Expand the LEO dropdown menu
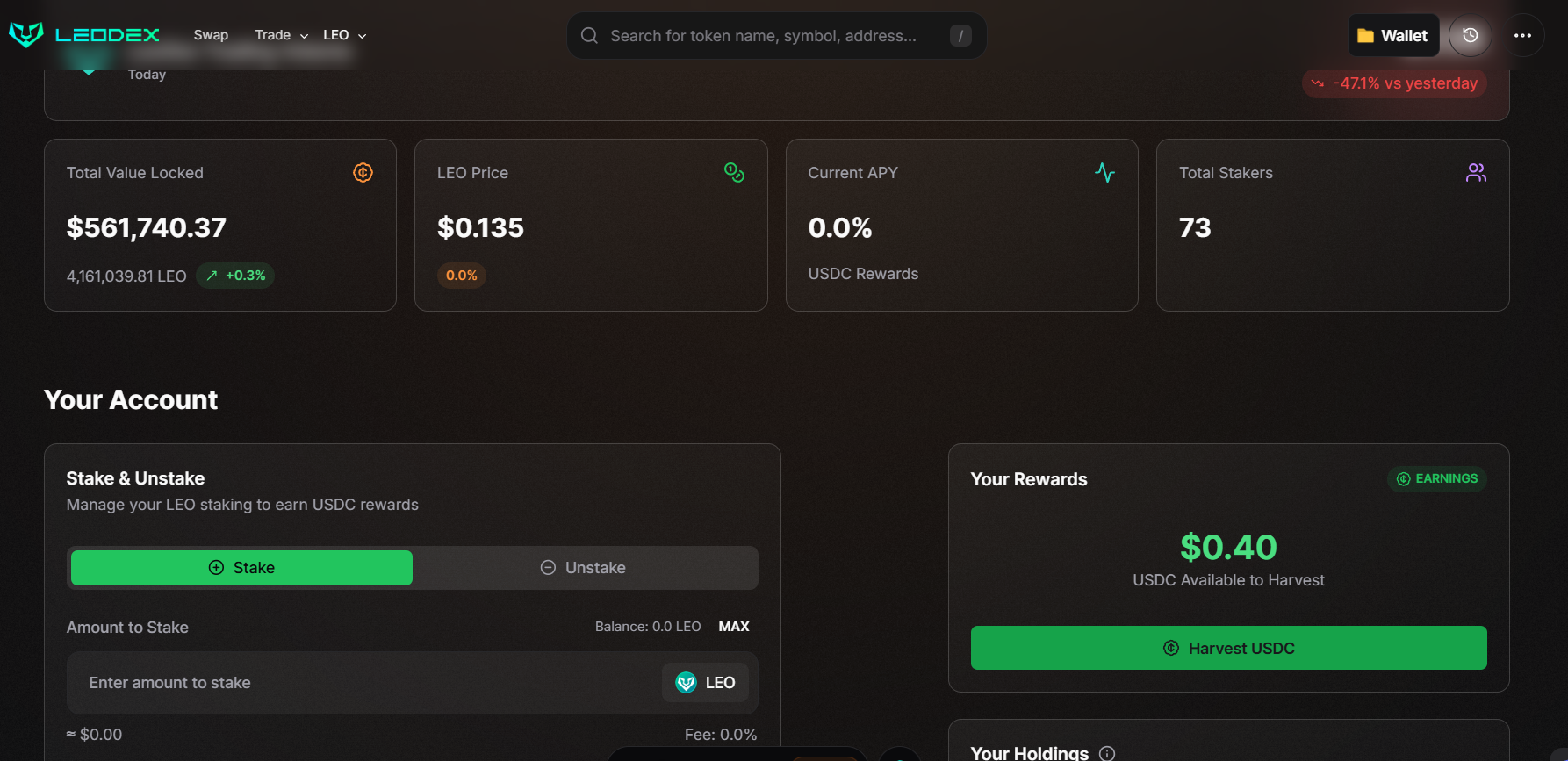The height and width of the screenshot is (761, 1568). pyautogui.click(x=344, y=35)
